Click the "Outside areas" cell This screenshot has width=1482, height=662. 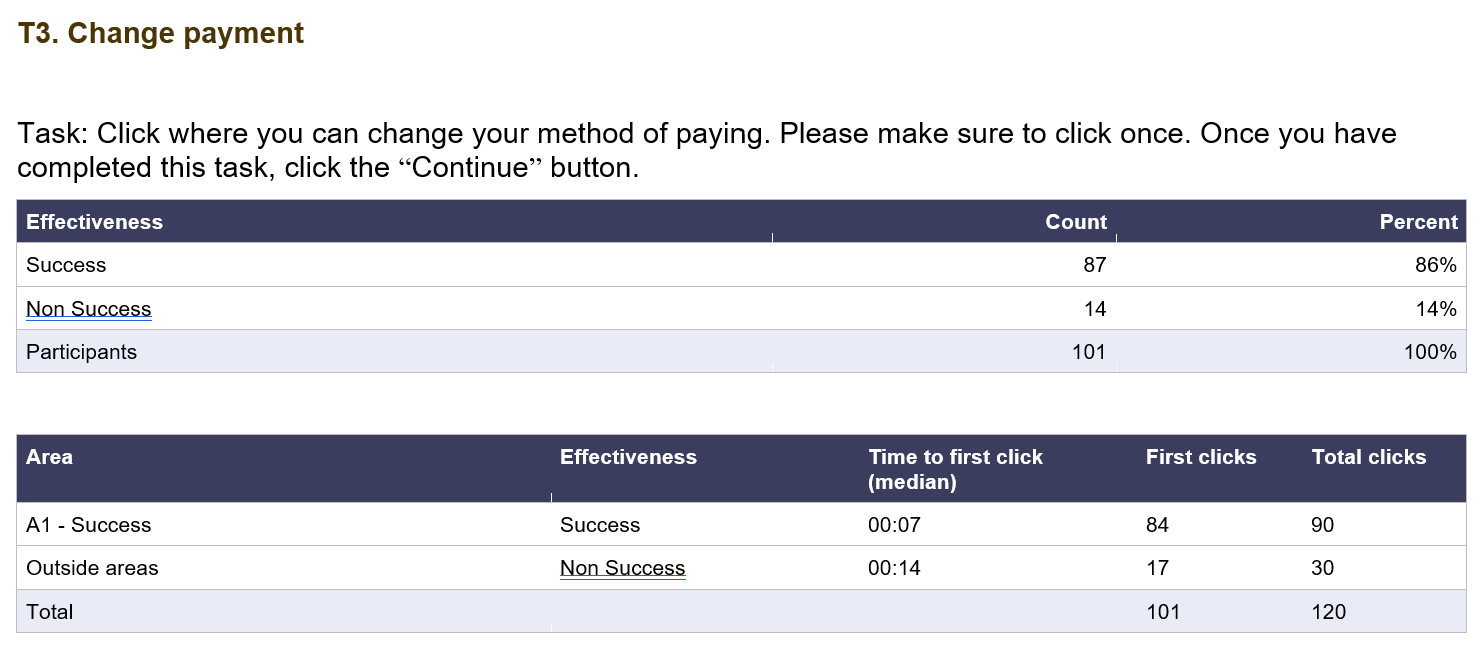pyautogui.click(x=92, y=568)
